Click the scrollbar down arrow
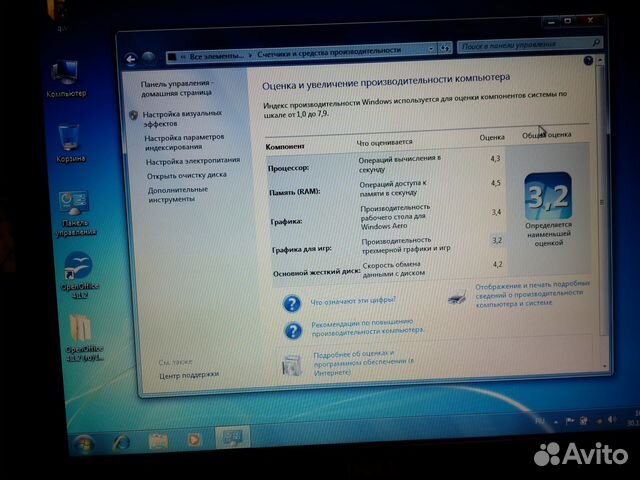 coord(605,366)
